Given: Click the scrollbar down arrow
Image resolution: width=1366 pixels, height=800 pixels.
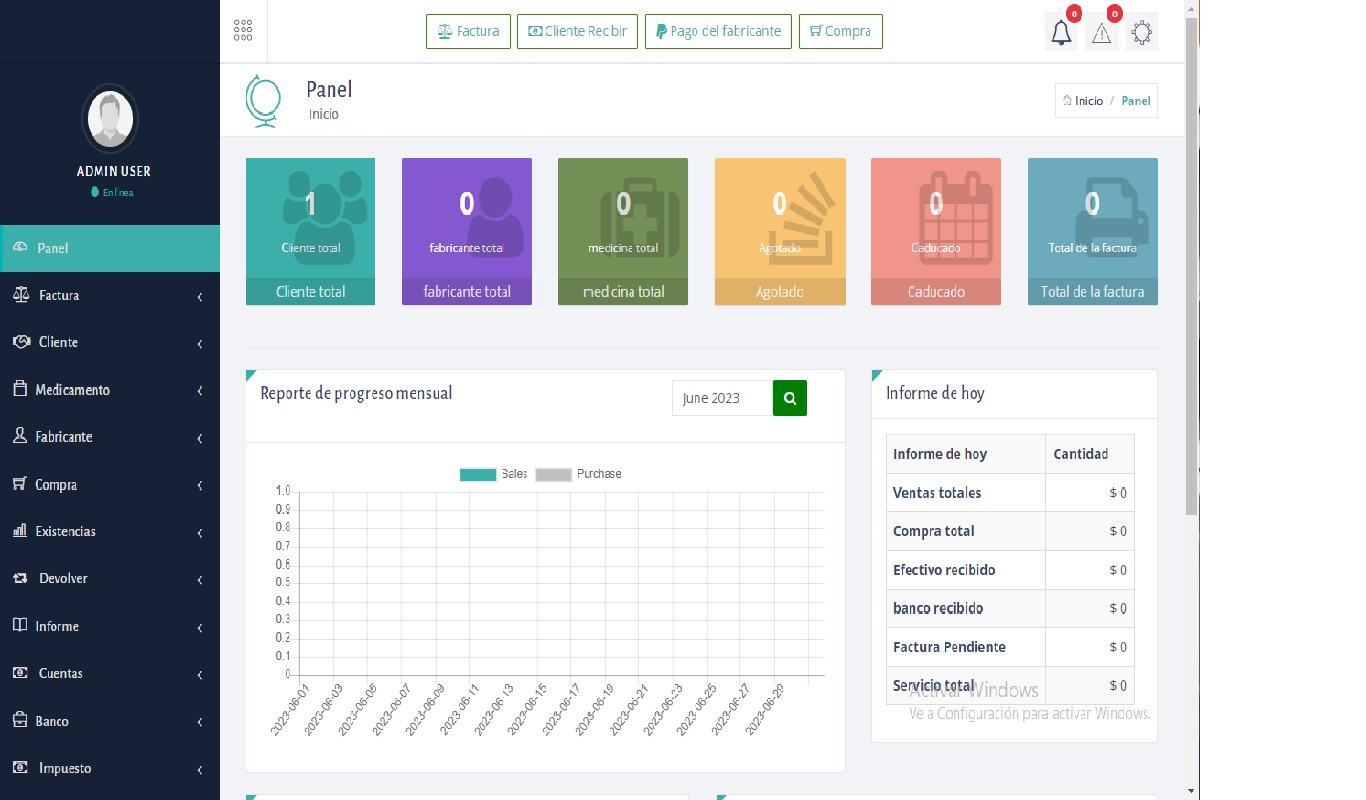Looking at the screenshot, I should [1191, 791].
